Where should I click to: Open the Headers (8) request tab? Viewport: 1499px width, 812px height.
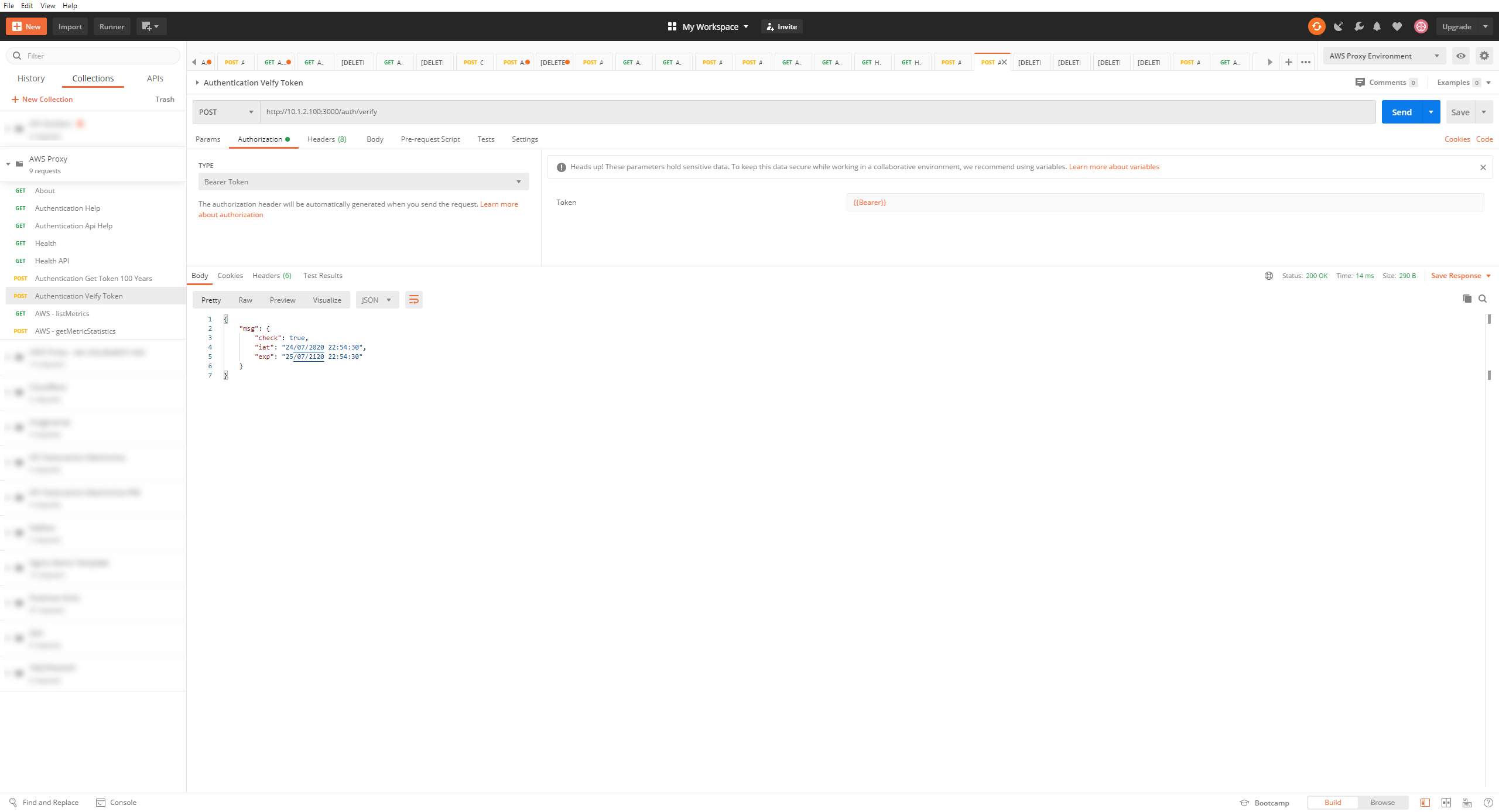tap(327, 139)
